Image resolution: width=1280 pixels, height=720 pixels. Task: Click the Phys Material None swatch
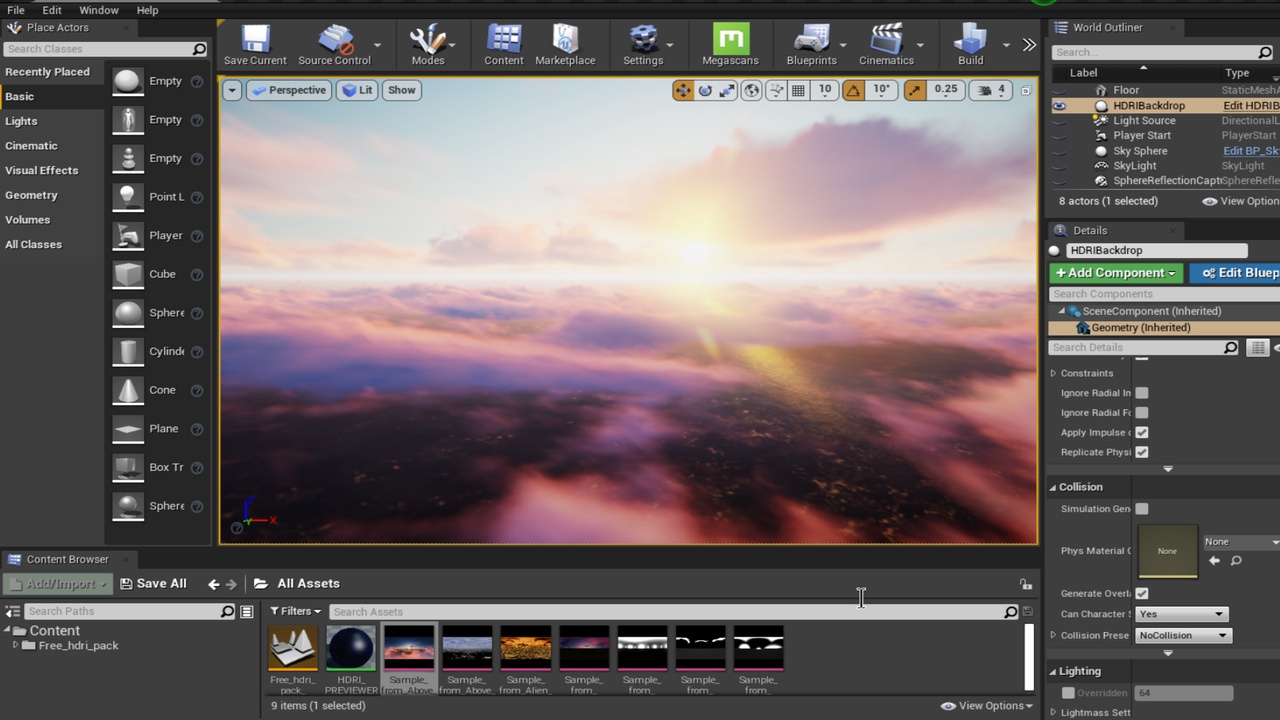click(x=1167, y=551)
